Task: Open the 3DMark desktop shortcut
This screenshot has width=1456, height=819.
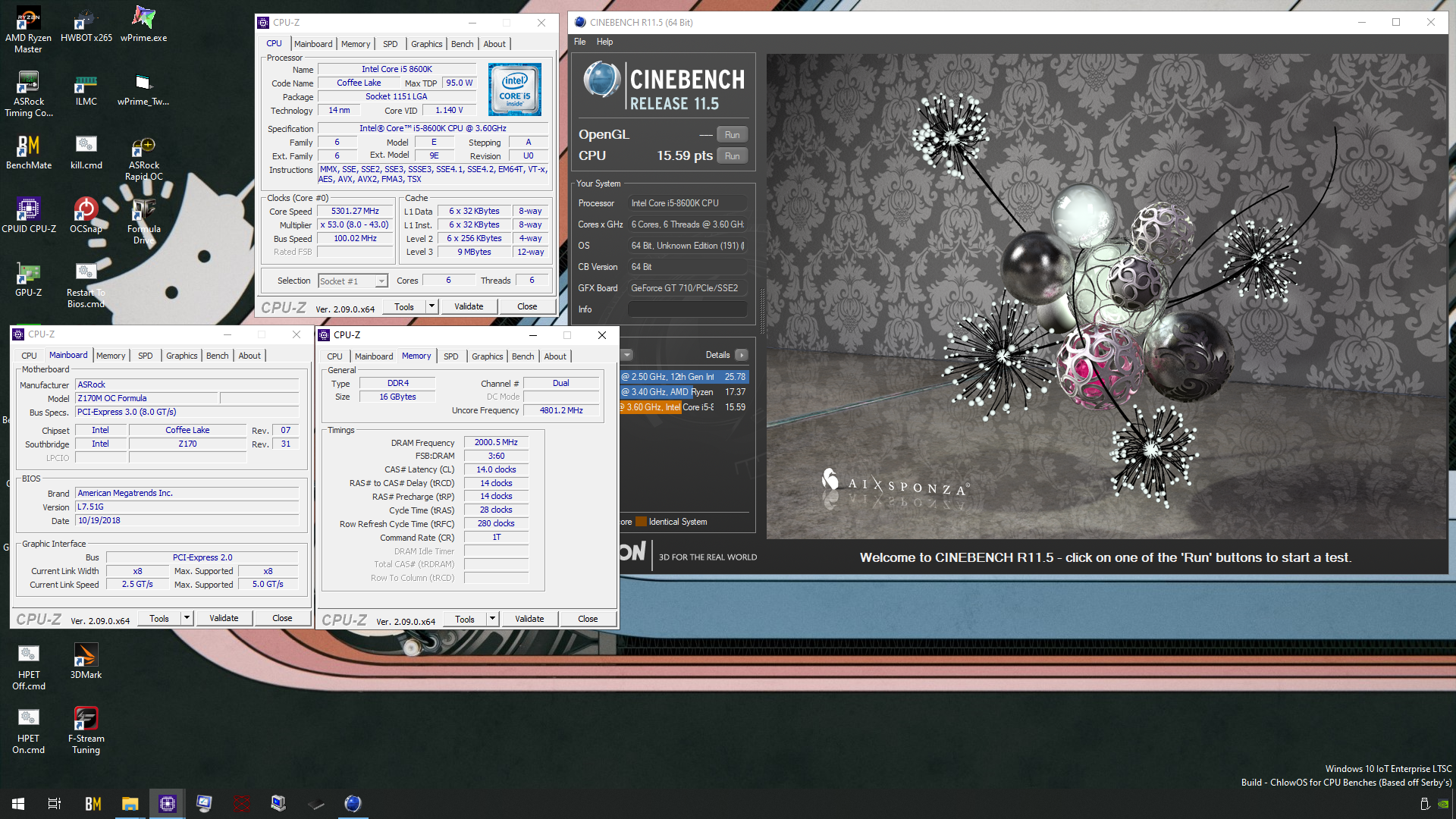Action: [x=86, y=661]
